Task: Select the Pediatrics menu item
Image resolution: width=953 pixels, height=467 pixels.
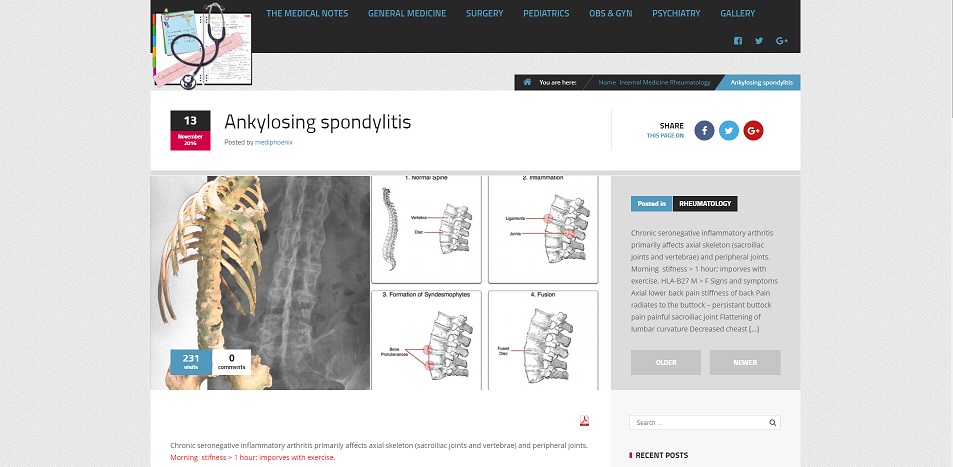Action: point(546,13)
